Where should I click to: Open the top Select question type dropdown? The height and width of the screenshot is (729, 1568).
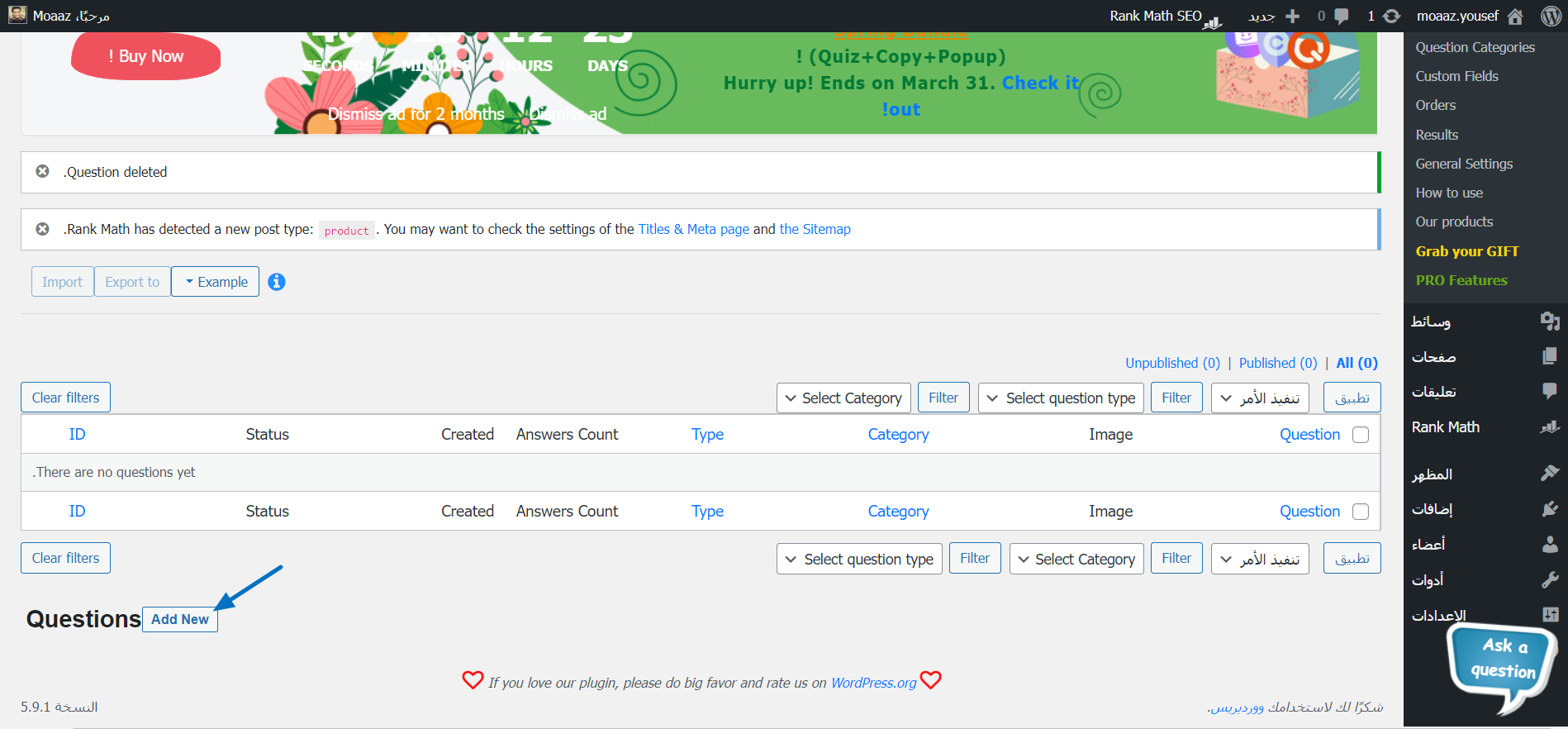pyautogui.click(x=1061, y=398)
